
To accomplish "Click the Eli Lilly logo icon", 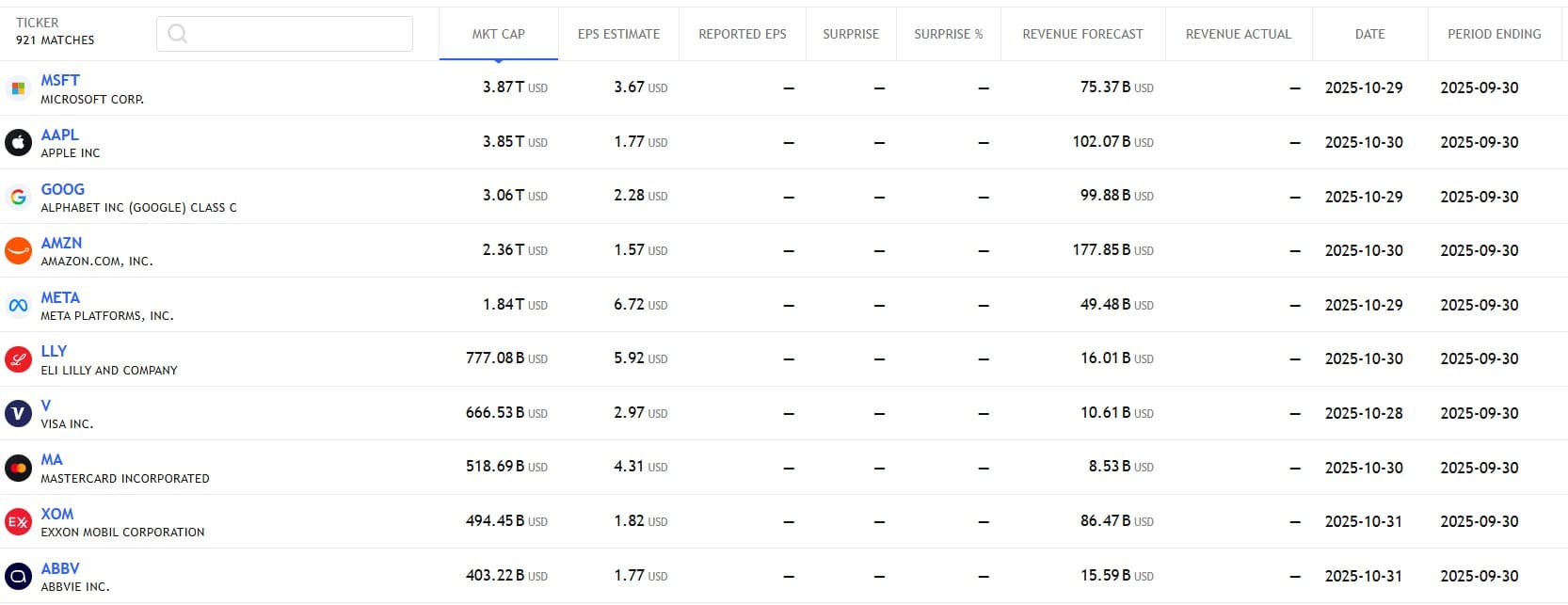I will (18, 359).
